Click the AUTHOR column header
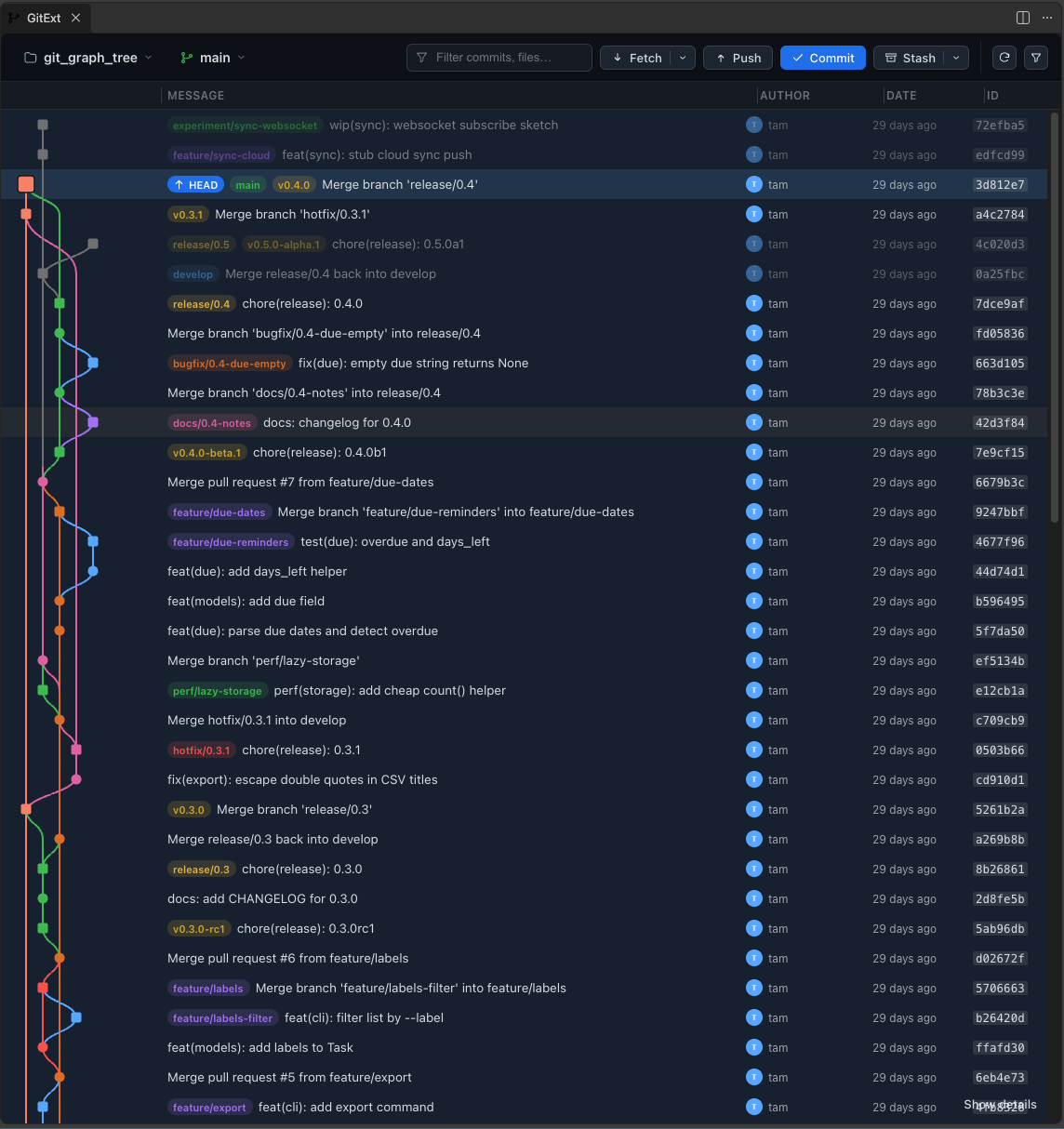 pos(785,96)
